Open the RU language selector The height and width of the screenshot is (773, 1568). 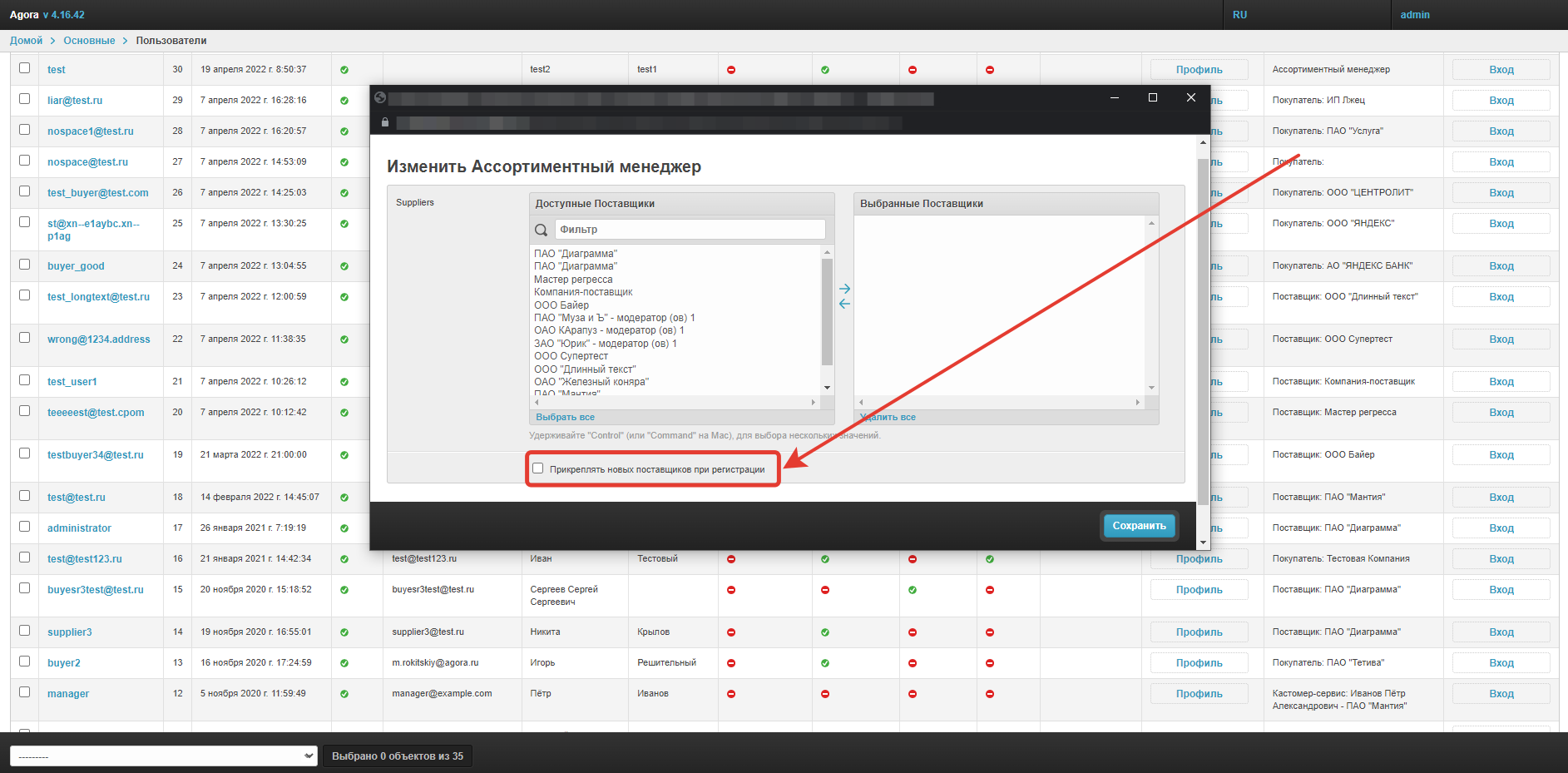tap(1239, 15)
